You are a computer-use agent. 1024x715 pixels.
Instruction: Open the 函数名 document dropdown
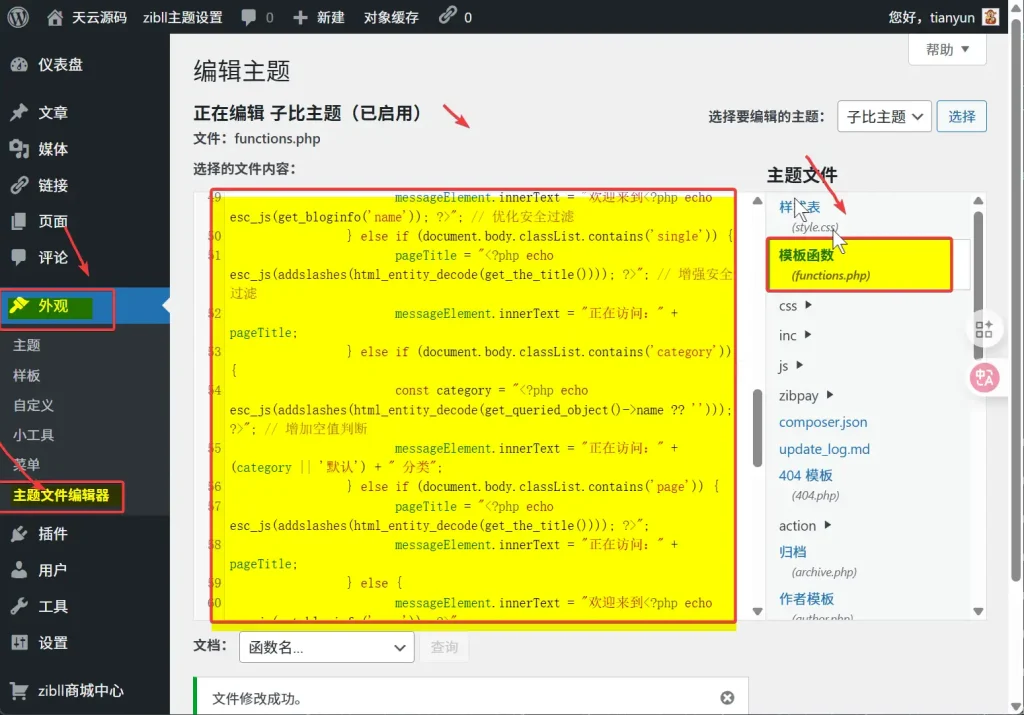point(326,647)
